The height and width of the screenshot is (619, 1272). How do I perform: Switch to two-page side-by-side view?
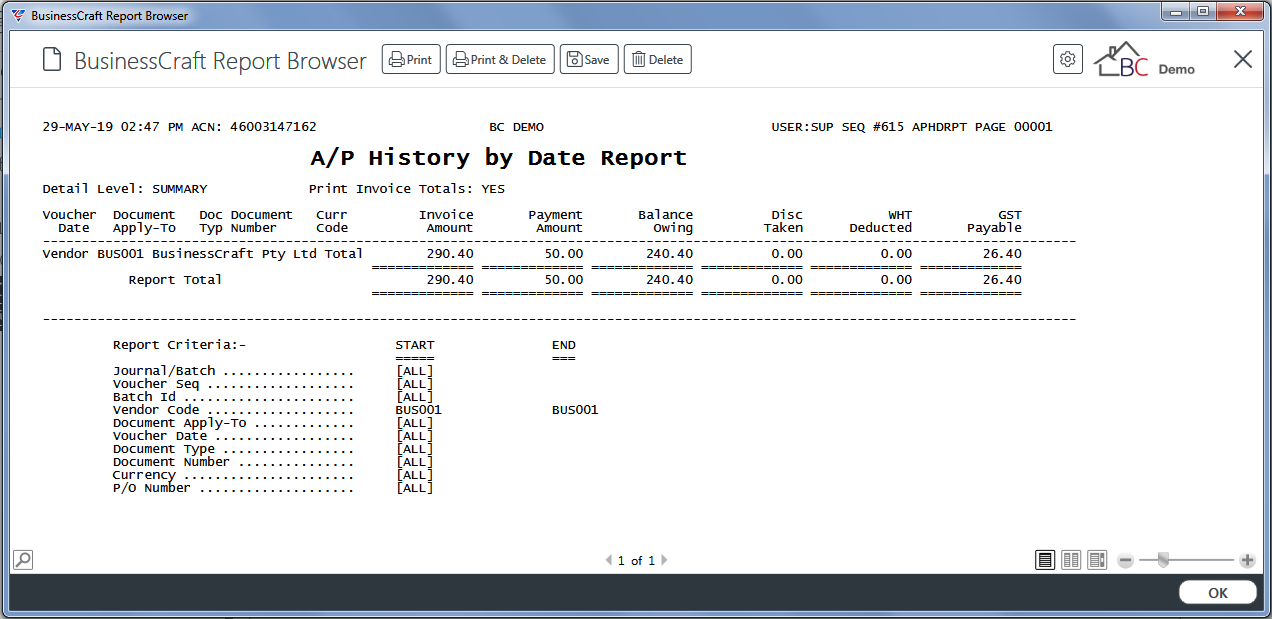tap(1071, 561)
